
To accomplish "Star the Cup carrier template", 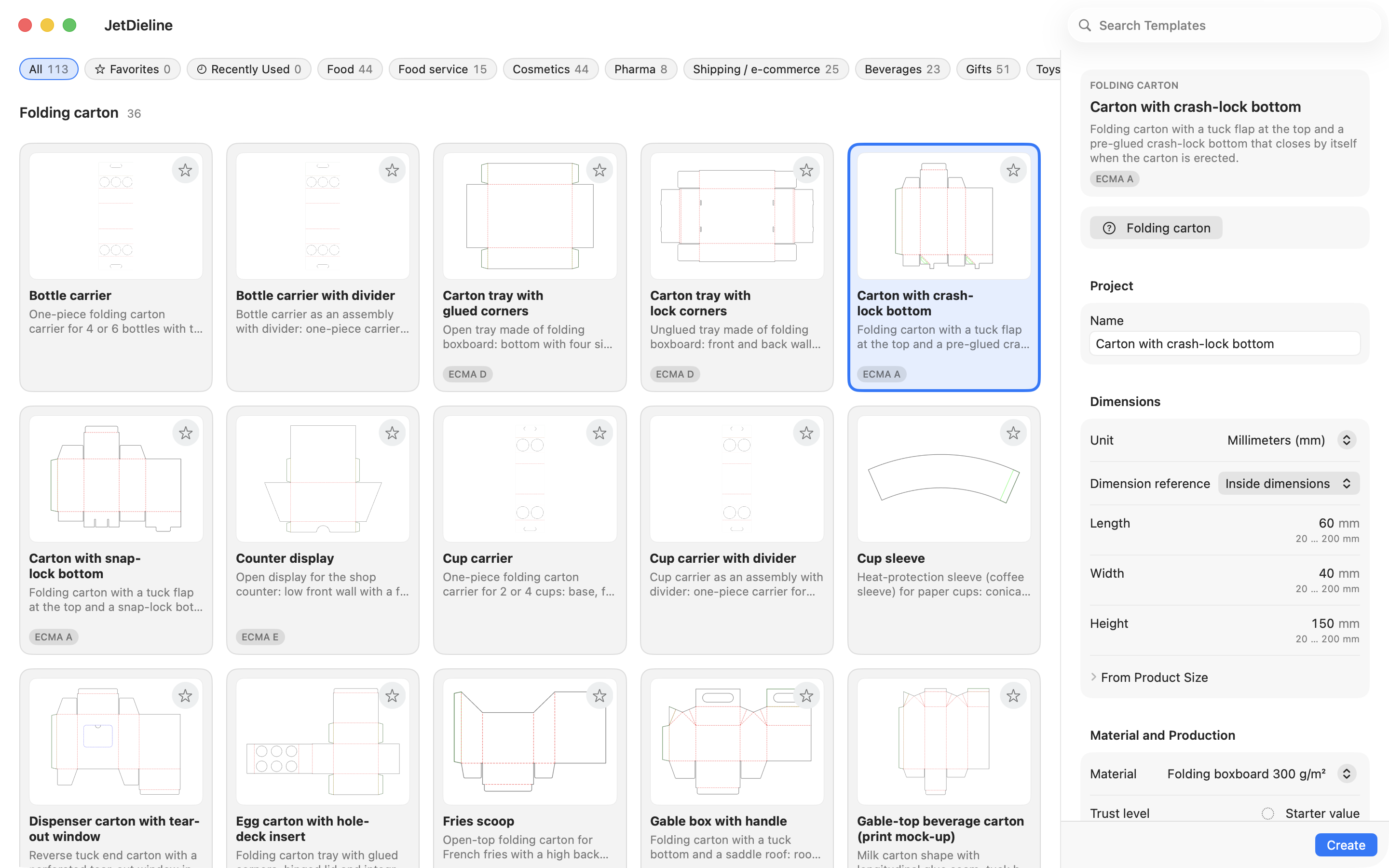I will pos(599,433).
